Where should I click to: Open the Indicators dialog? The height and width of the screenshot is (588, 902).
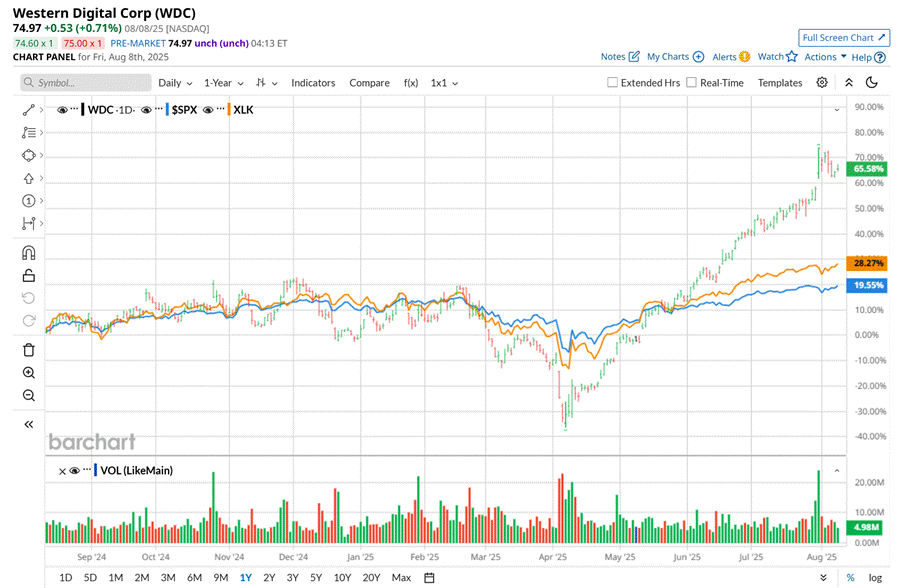click(x=313, y=83)
